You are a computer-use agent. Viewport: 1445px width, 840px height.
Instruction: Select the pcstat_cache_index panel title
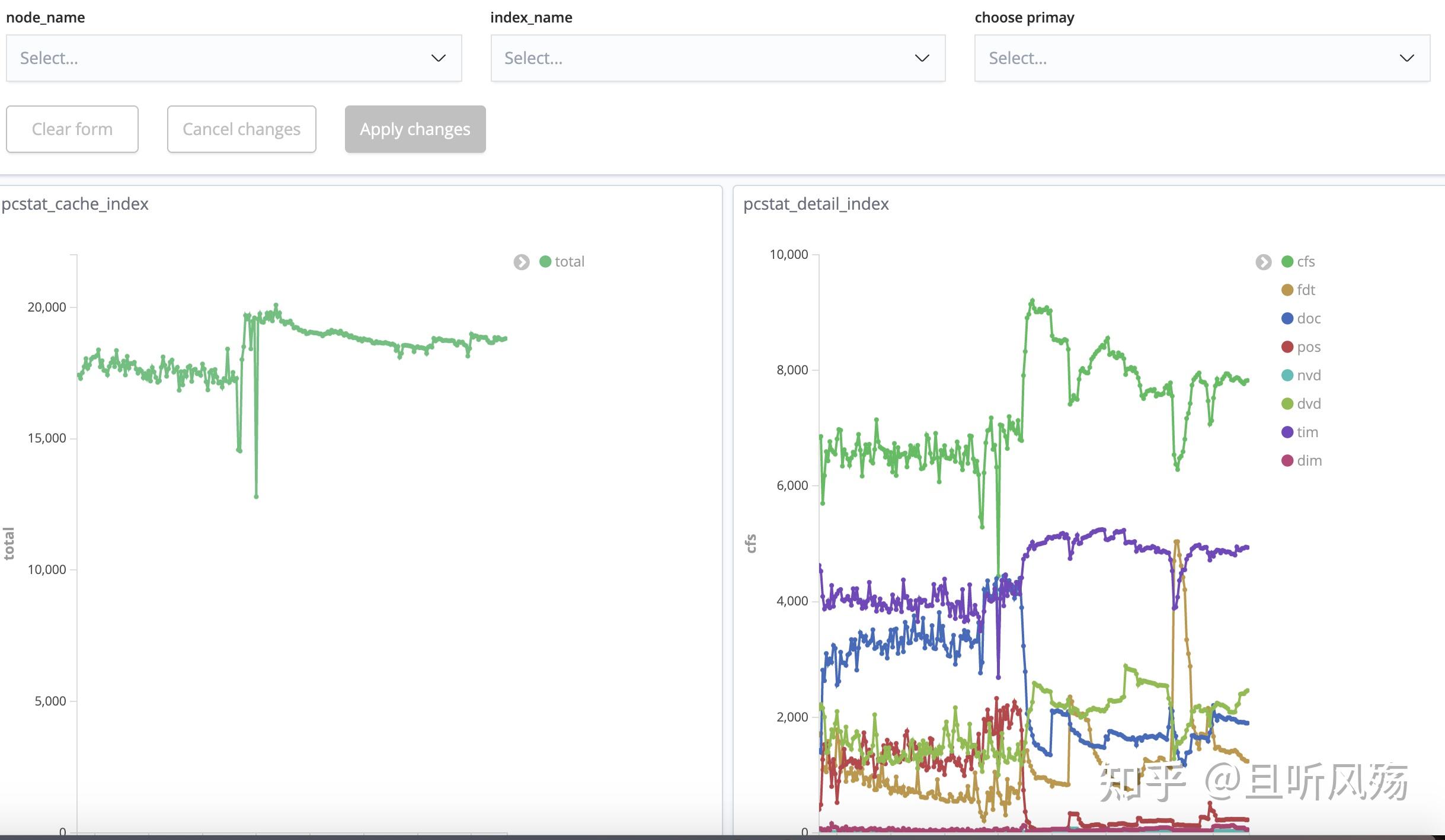tap(75, 204)
